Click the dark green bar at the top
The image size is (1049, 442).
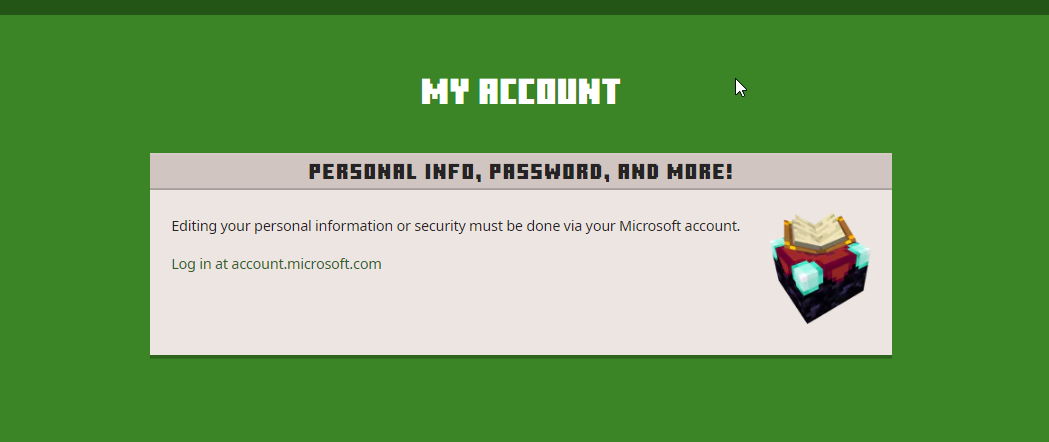point(524,7)
